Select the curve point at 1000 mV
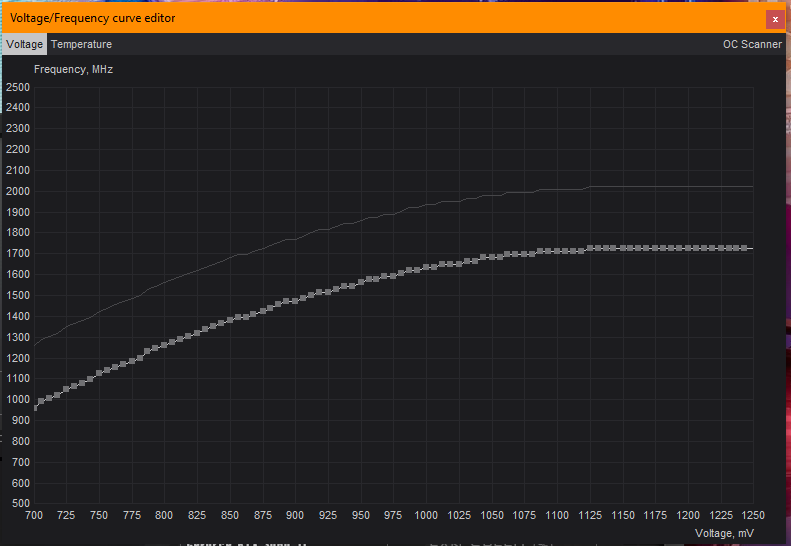Image resolution: width=791 pixels, height=546 pixels. tap(426, 267)
